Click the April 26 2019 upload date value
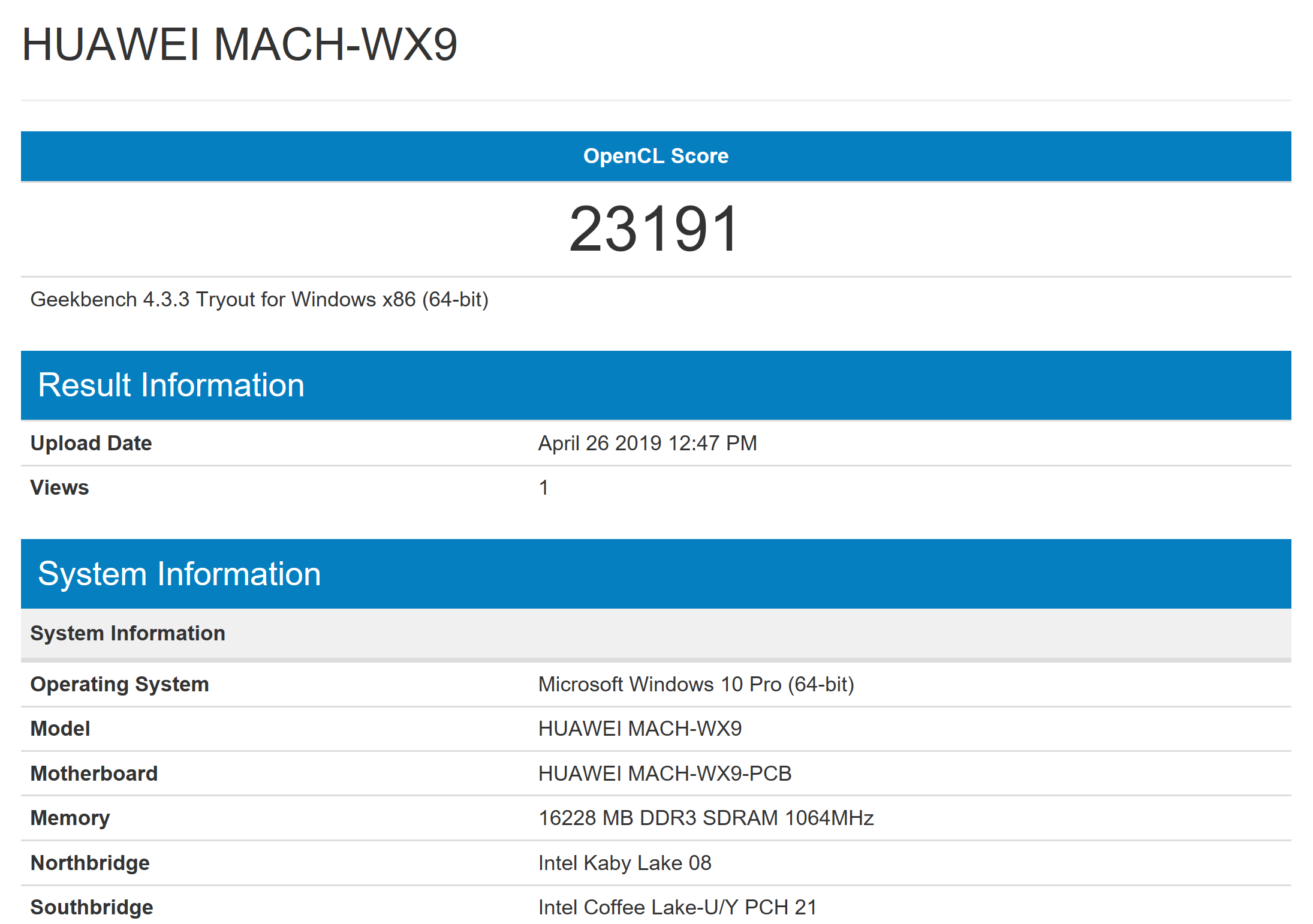This screenshot has width=1313, height=924. (x=648, y=443)
